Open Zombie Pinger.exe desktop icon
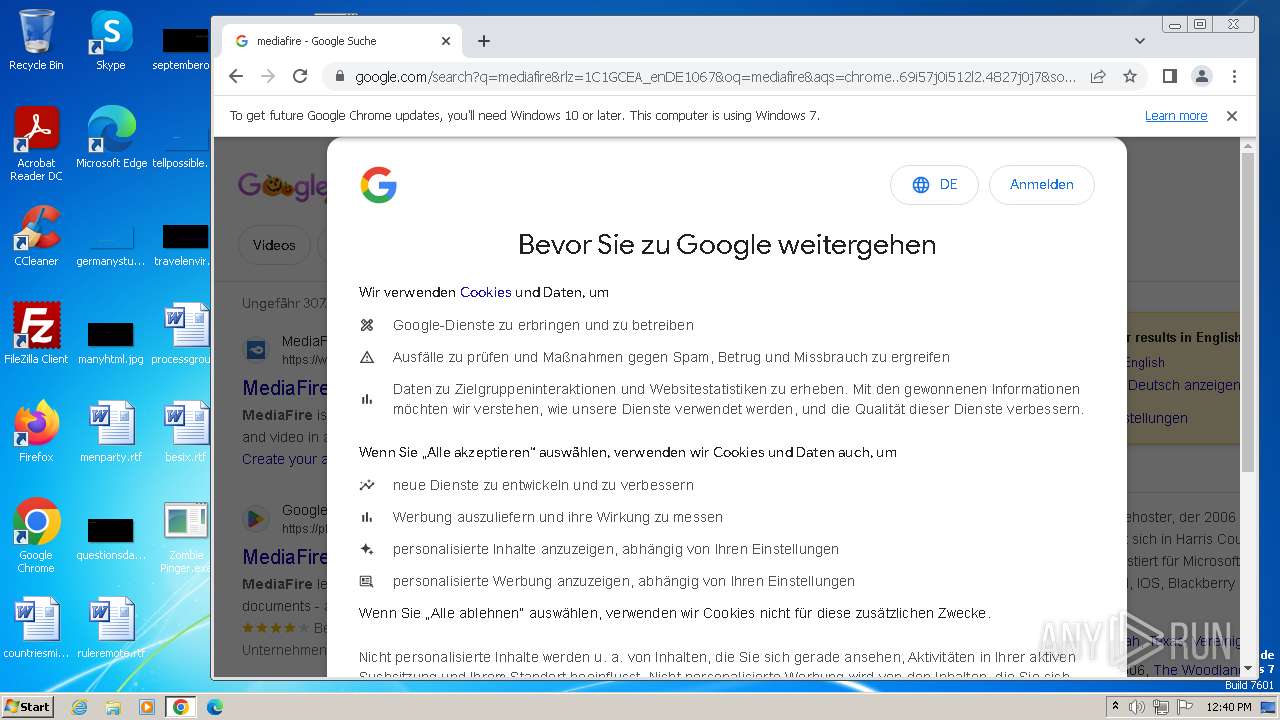1280x720 pixels. click(x=186, y=536)
